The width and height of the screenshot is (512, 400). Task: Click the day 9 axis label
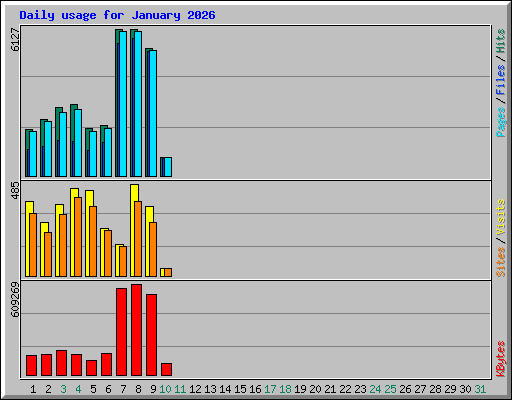[x=153, y=389]
